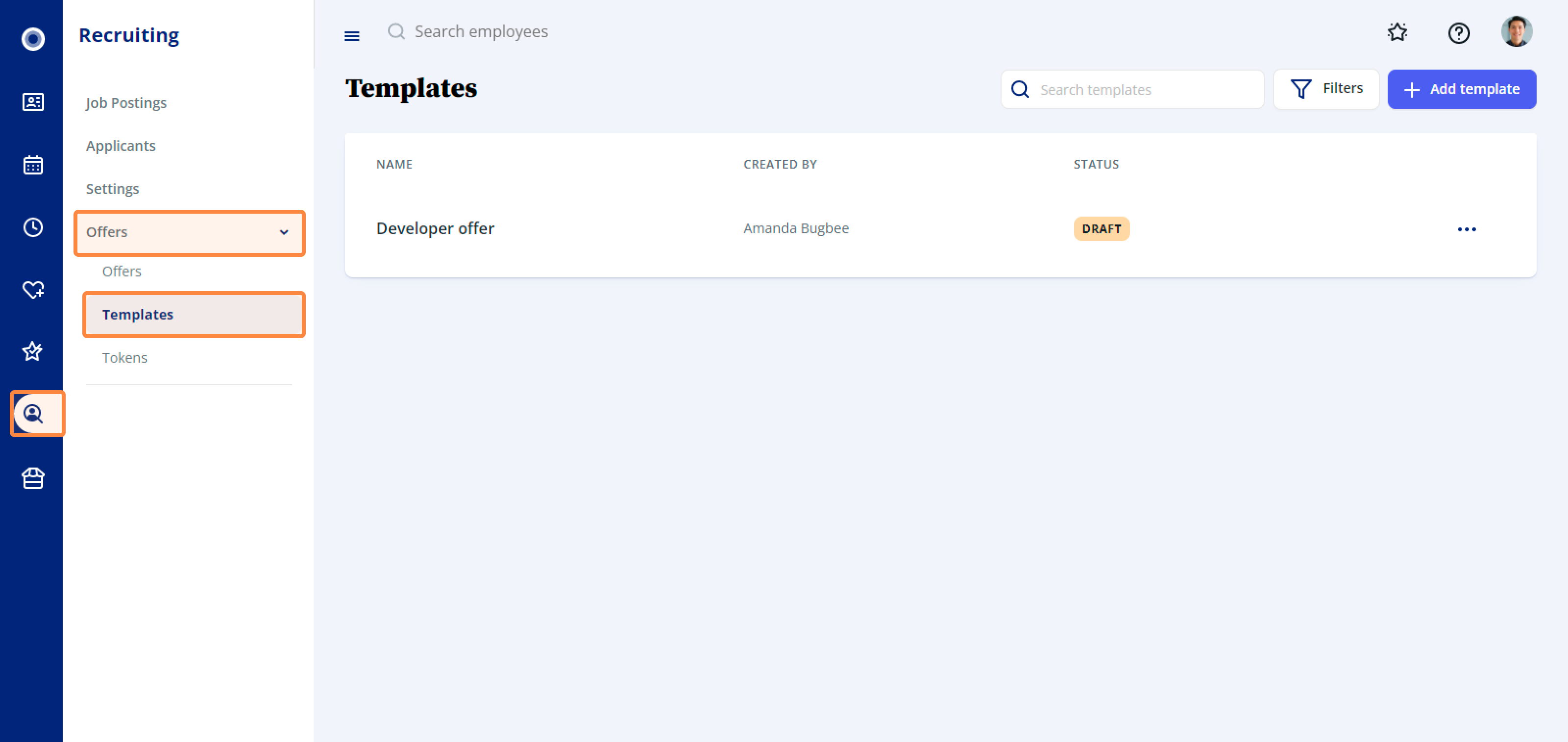Go to Applicants section
Viewport: 1568px width, 742px height.
point(121,146)
